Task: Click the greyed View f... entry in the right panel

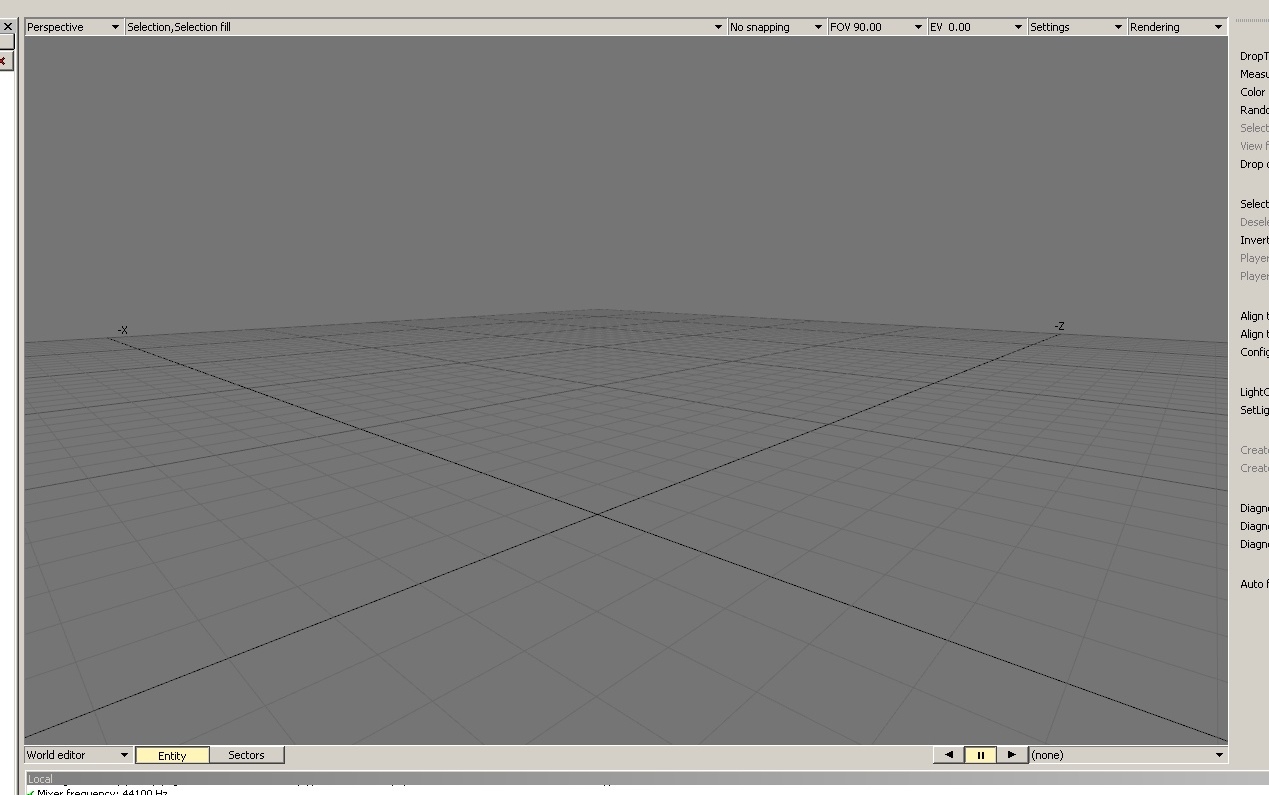Action: click(x=1254, y=146)
